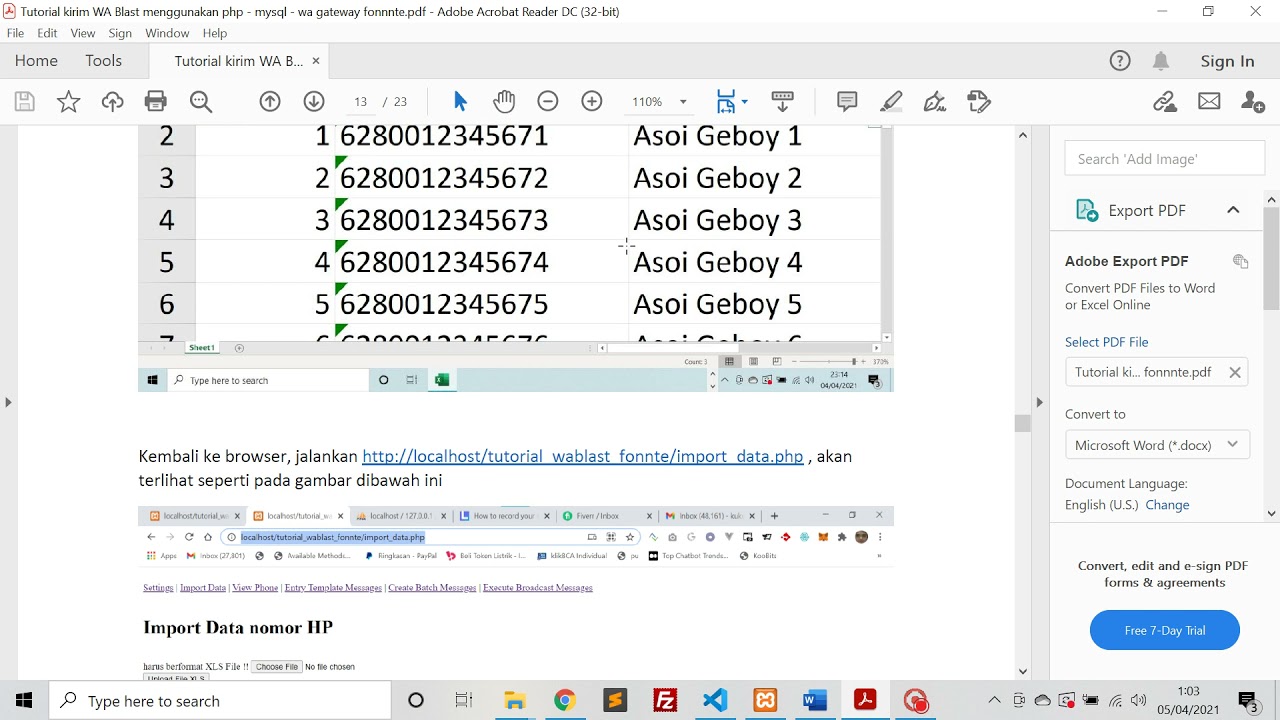The image size is (1280, 720).
Task: Open Visual Studio Code from taskbar
Action: (x=715, y=701)
